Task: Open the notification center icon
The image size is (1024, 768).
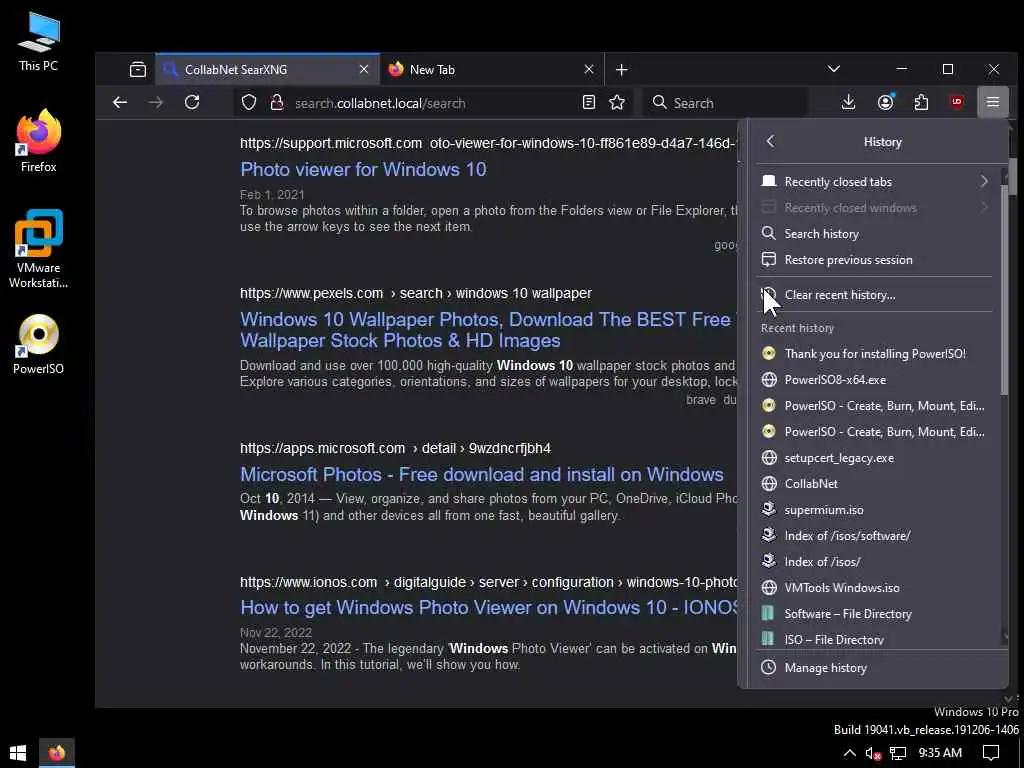Action: [991, 753]
